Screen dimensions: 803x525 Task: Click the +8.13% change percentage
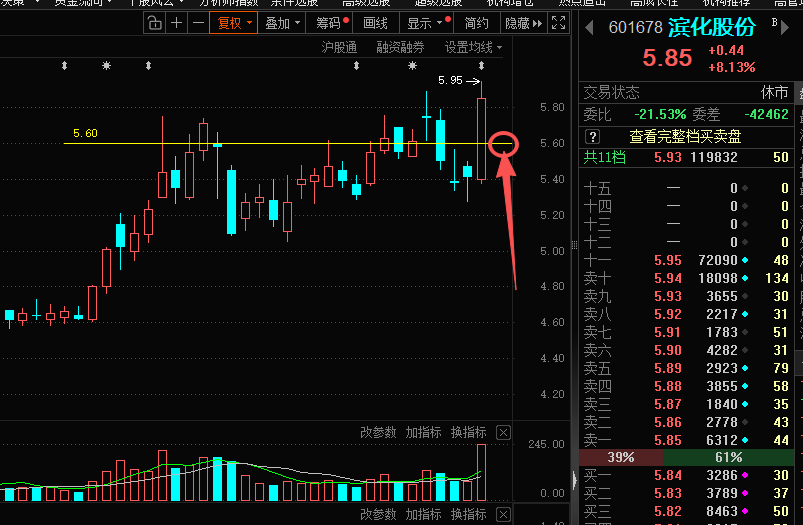tap(732, 67)
